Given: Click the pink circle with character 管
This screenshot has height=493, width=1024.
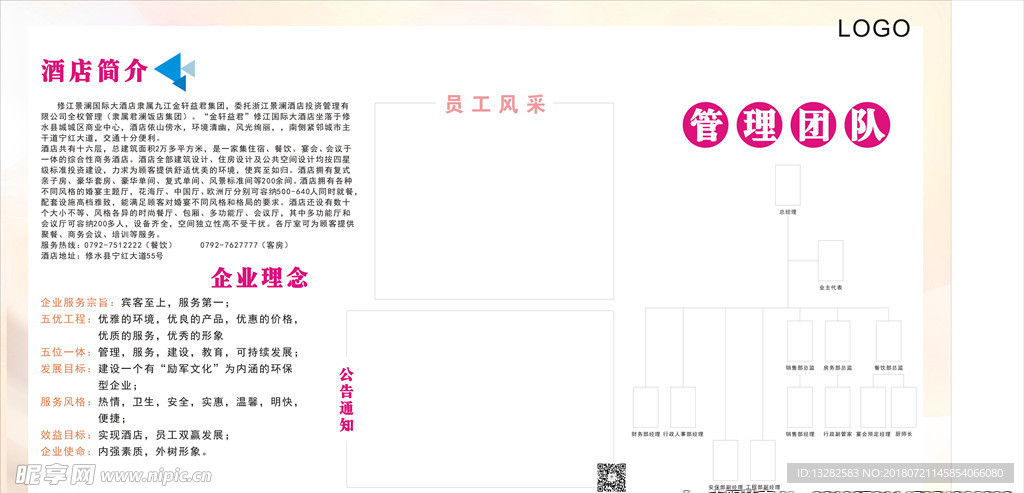Looking at the screenshot, I should (x=705, y=126).
